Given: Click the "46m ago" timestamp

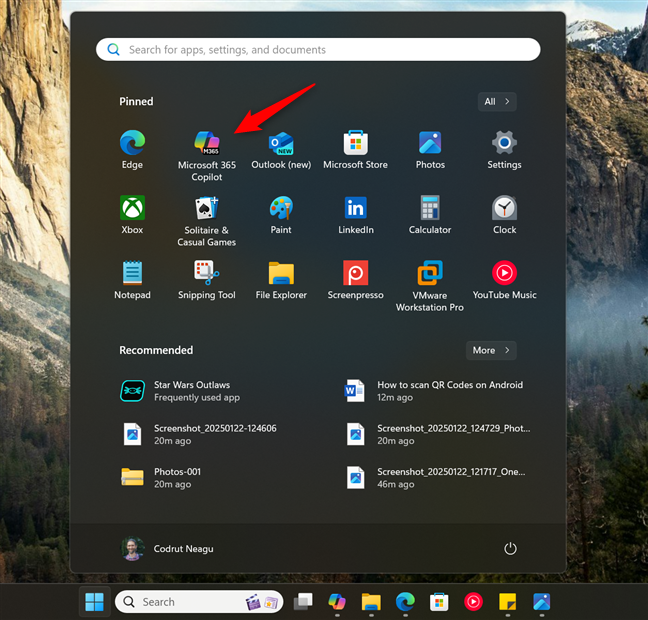Looking at the screenshot, I should pyautogui.click(x=396, y=484).
